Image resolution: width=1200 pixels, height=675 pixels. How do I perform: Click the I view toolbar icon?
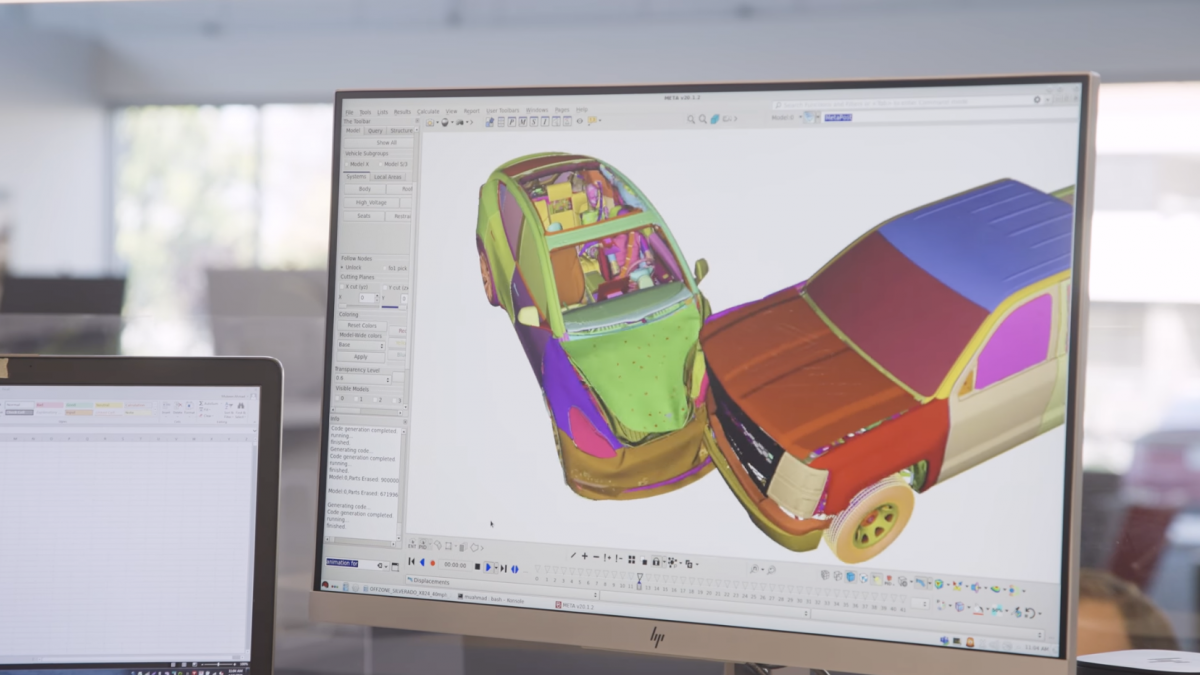pos(545,121)
